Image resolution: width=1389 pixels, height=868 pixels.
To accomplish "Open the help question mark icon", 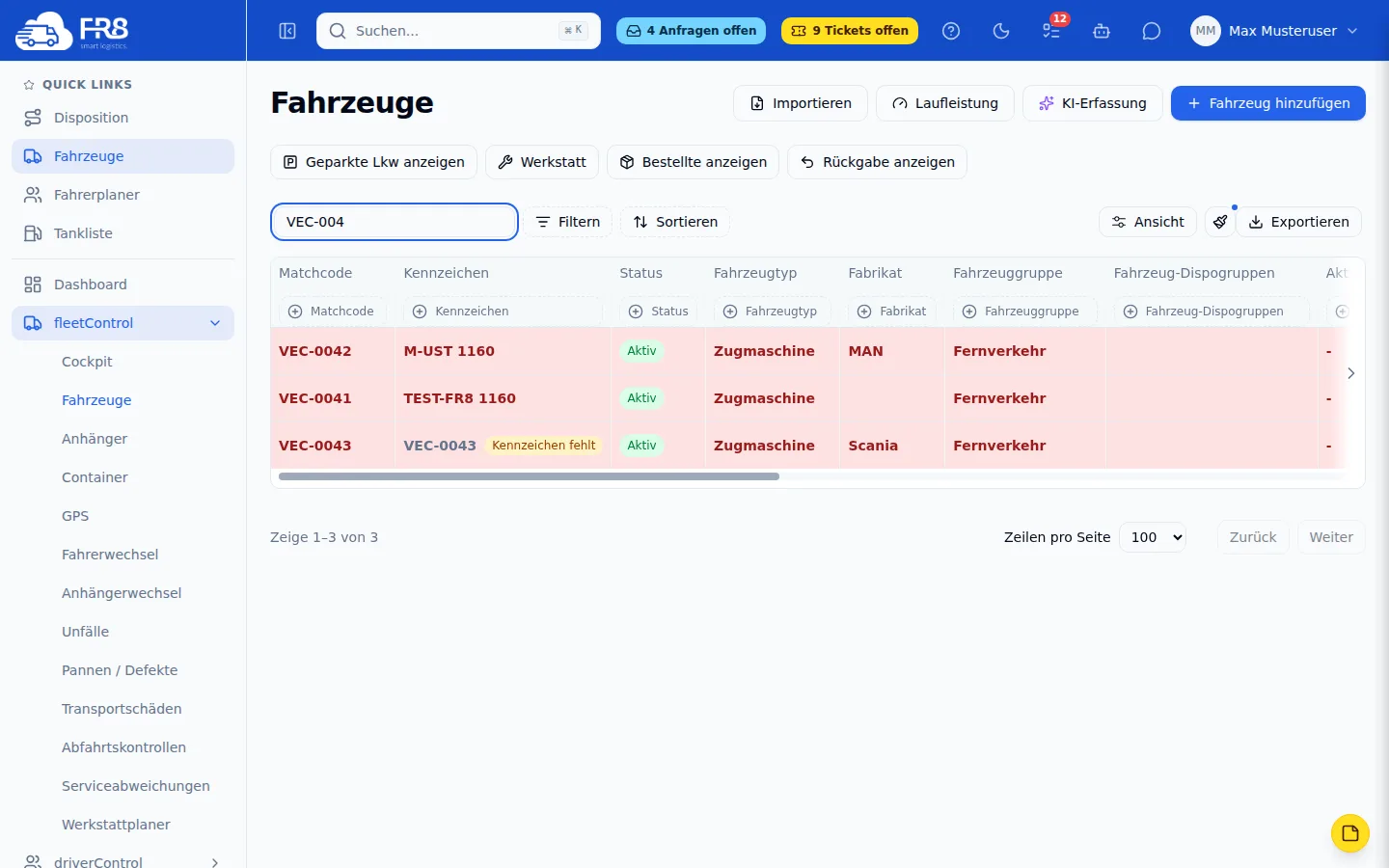I will click(x=951, y=31).
